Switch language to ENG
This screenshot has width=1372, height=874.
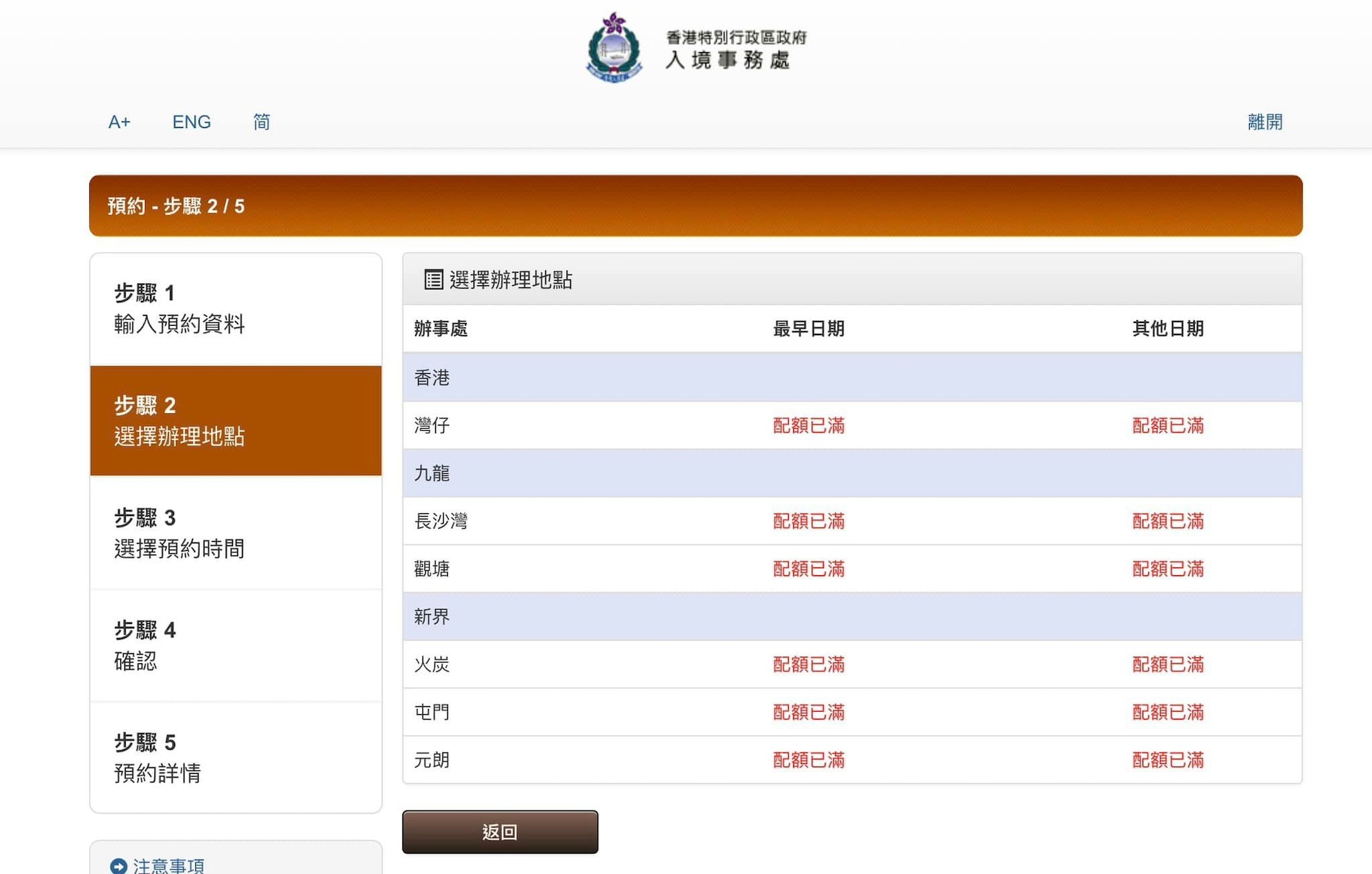coord(192,122)
